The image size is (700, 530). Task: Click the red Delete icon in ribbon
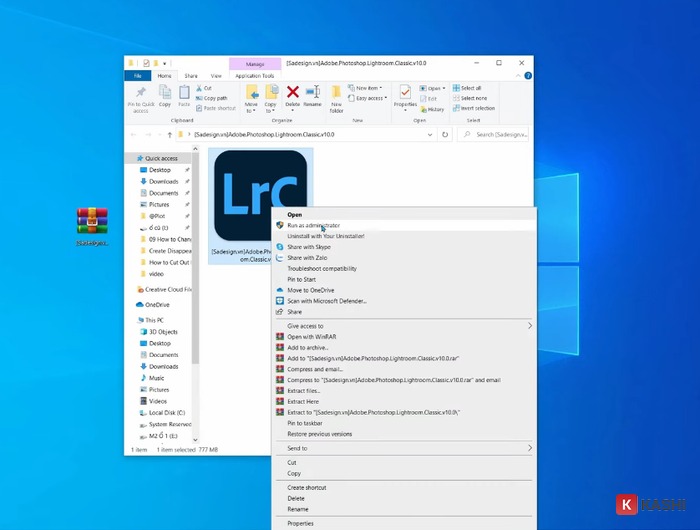292,95
